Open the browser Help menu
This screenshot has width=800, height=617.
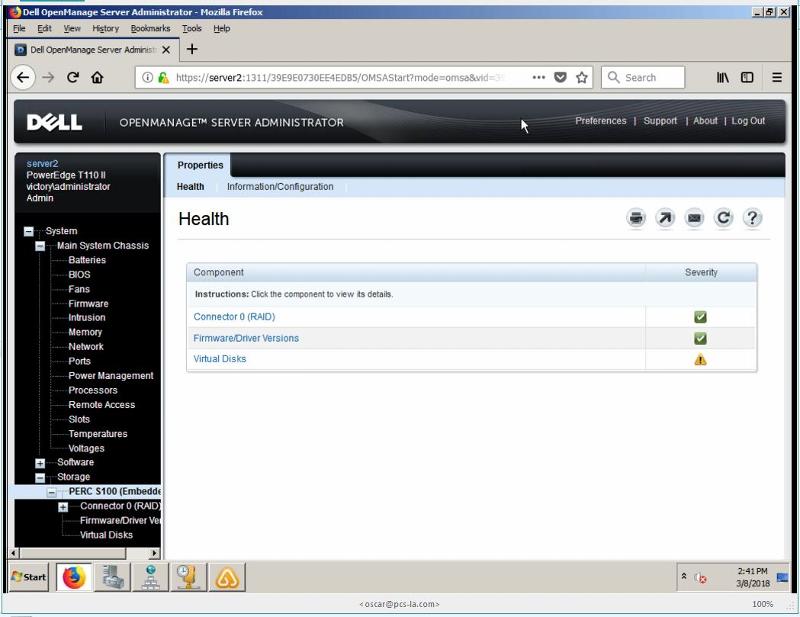[x=221, y=29]
